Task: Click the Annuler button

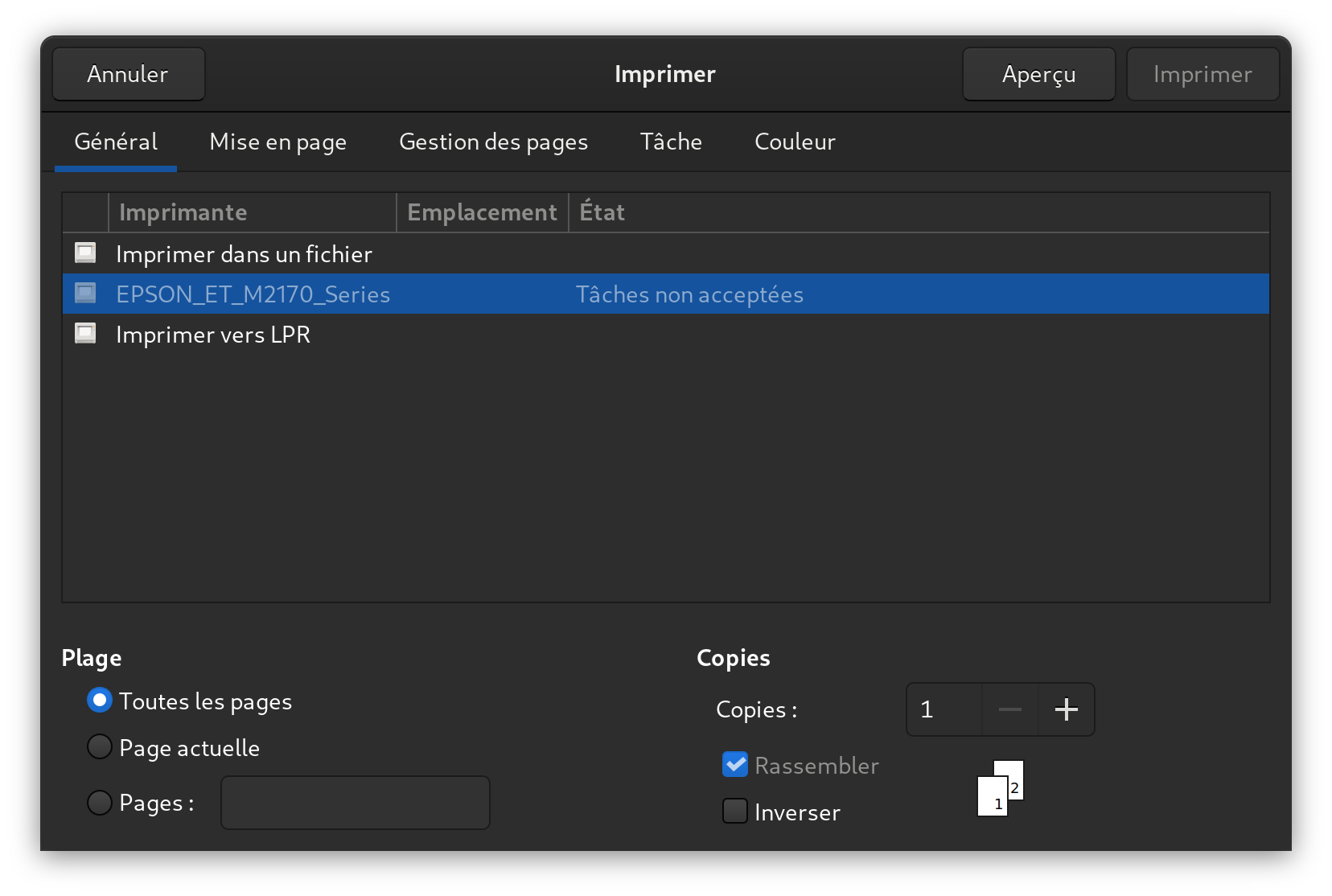Action: [x=129, y=74]
